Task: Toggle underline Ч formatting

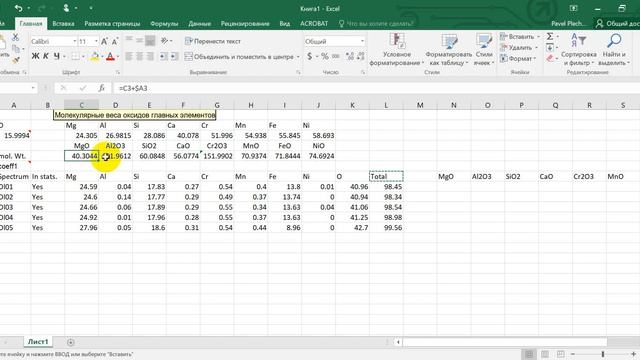Action: [x=57, y=56]
